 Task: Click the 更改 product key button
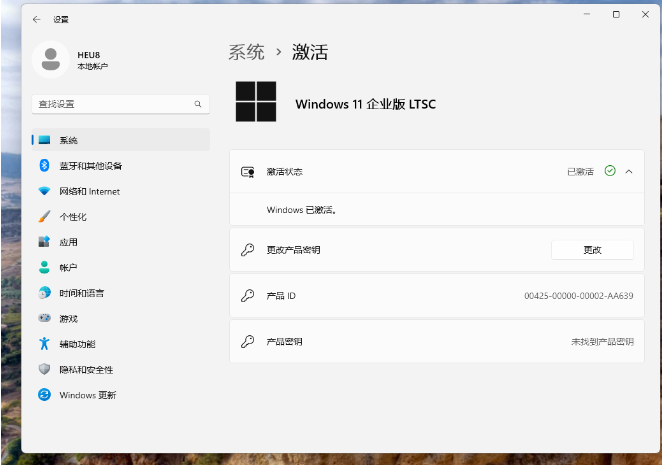(x=592, y=250)
